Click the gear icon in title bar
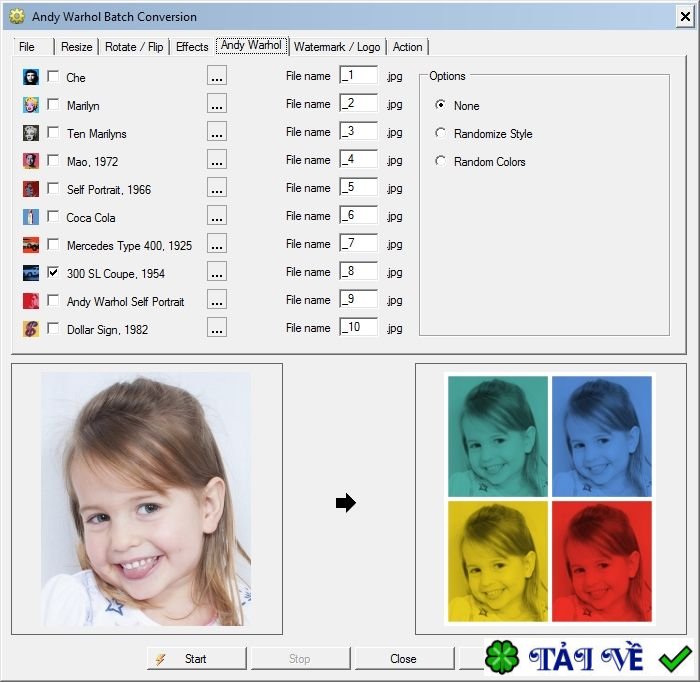Viewport: 700px width, 682px height. [17, 17]
